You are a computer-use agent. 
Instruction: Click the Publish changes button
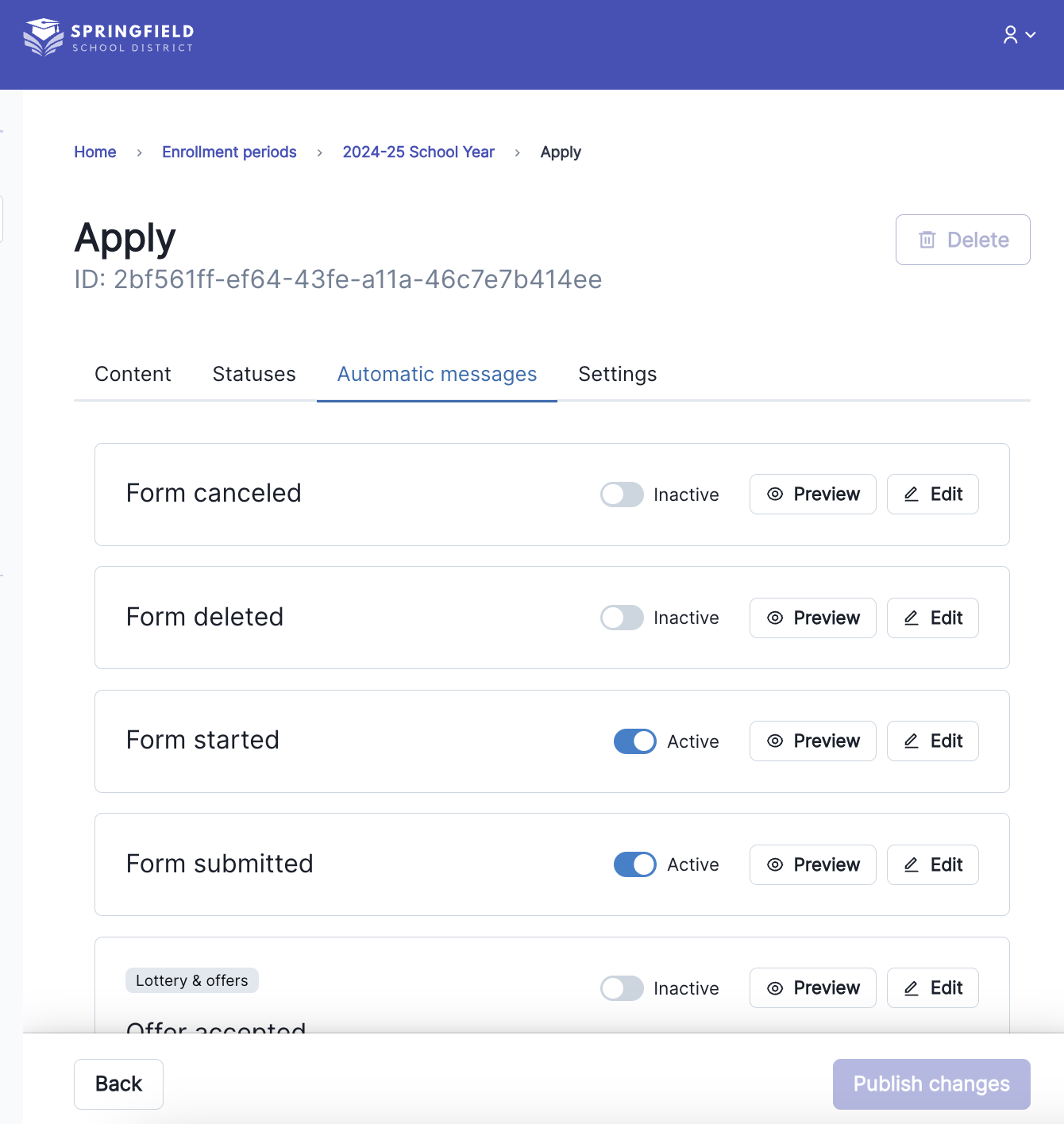[931, 1084]
